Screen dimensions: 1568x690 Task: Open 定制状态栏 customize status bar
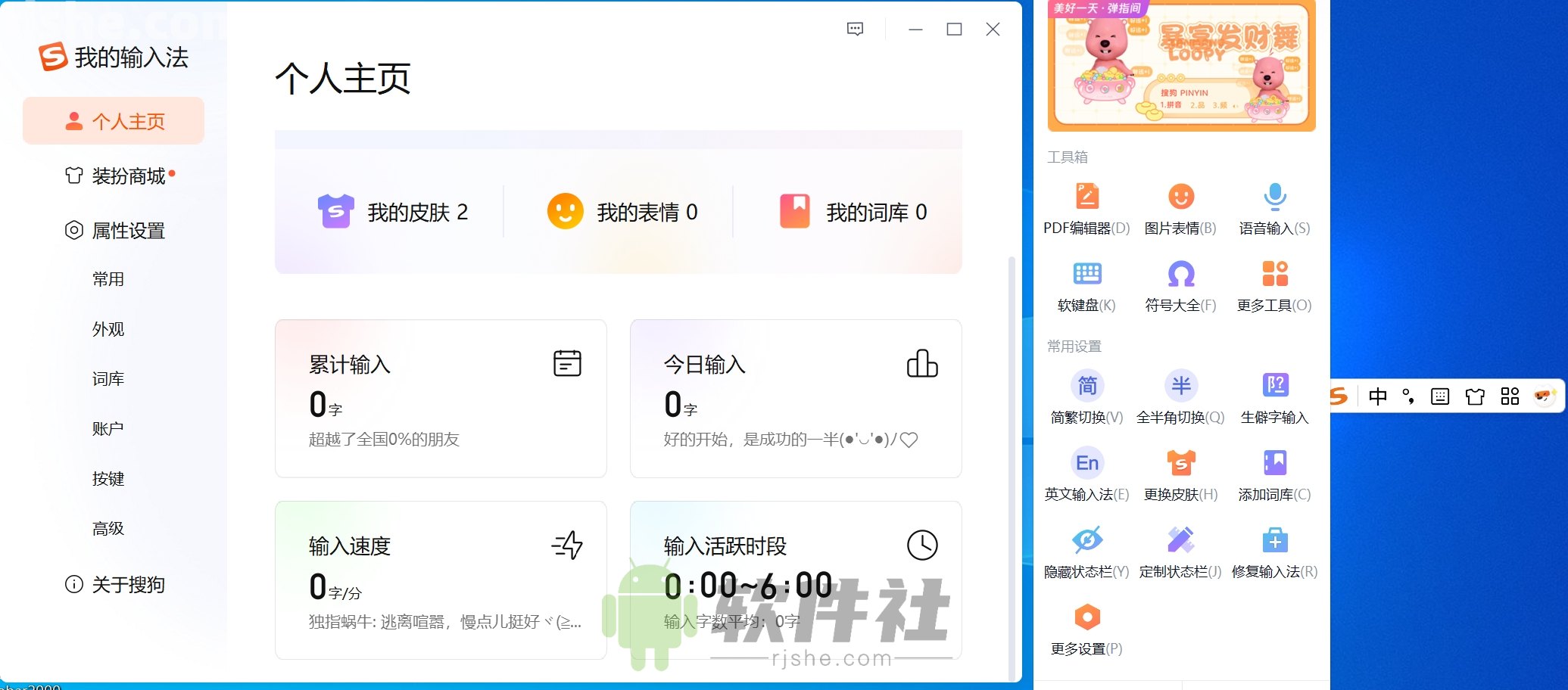[x=1180, y=552]
